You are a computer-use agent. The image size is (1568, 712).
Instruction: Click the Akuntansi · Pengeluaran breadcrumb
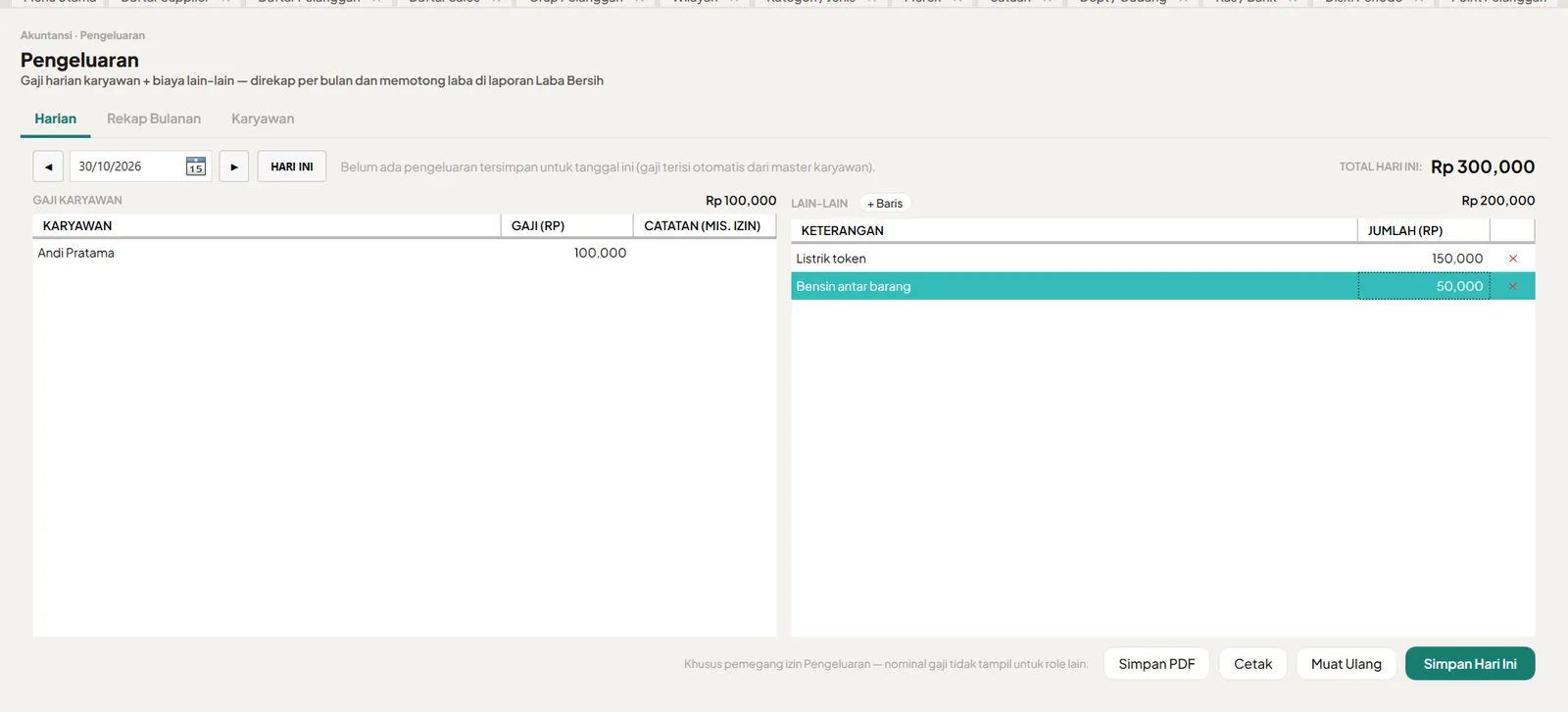[82, 35]
